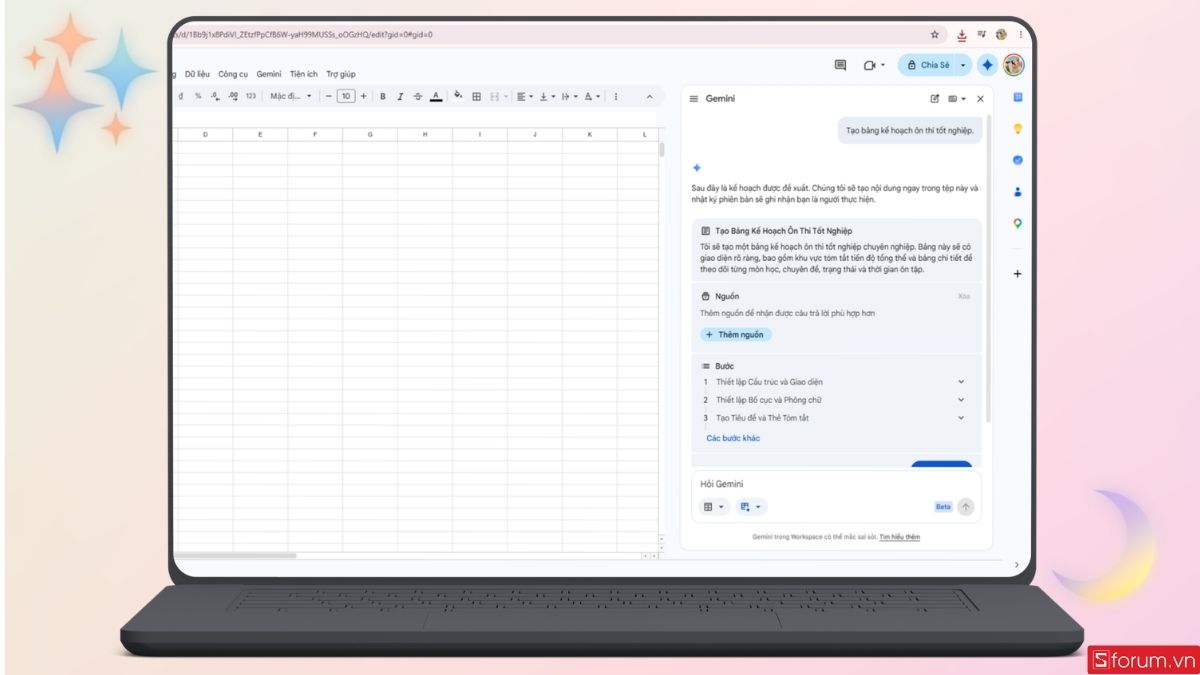The image size is (1200, 675).
Task: Expand step Thiết lập Cấu trúc và Giao diện
Action: click(961, 382)
